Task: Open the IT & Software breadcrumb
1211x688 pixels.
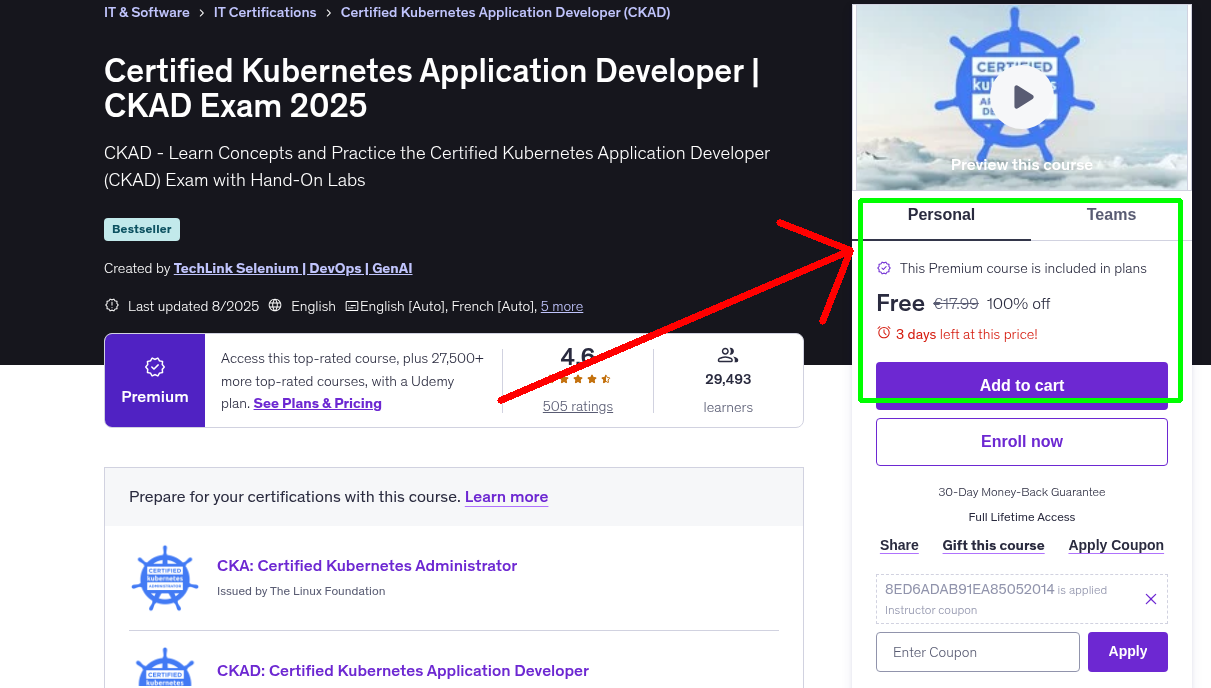Action: point(147,13)
